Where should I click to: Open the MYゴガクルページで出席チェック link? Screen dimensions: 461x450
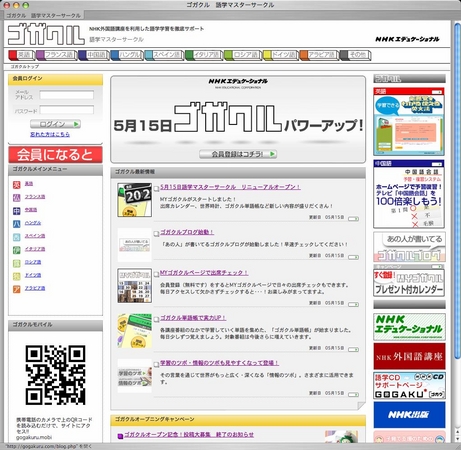coord(204,273)
